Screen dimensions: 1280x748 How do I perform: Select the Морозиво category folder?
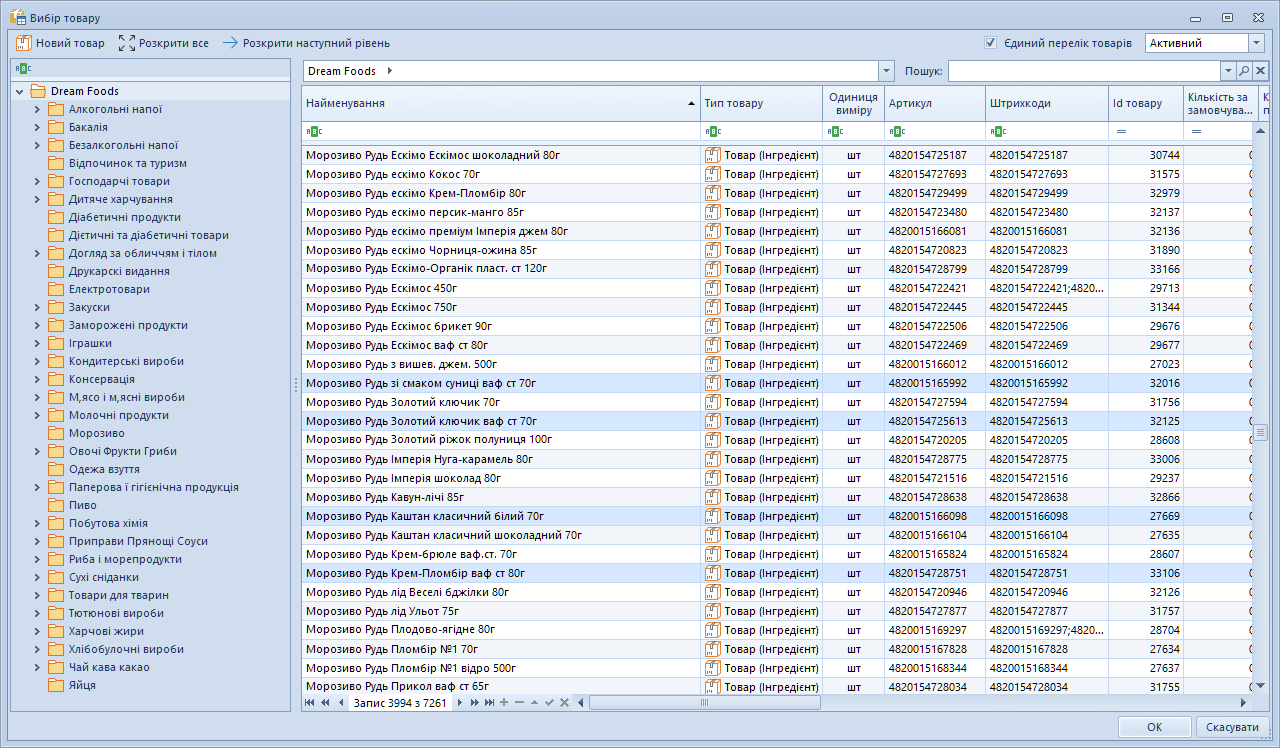(x=96, y=433)
